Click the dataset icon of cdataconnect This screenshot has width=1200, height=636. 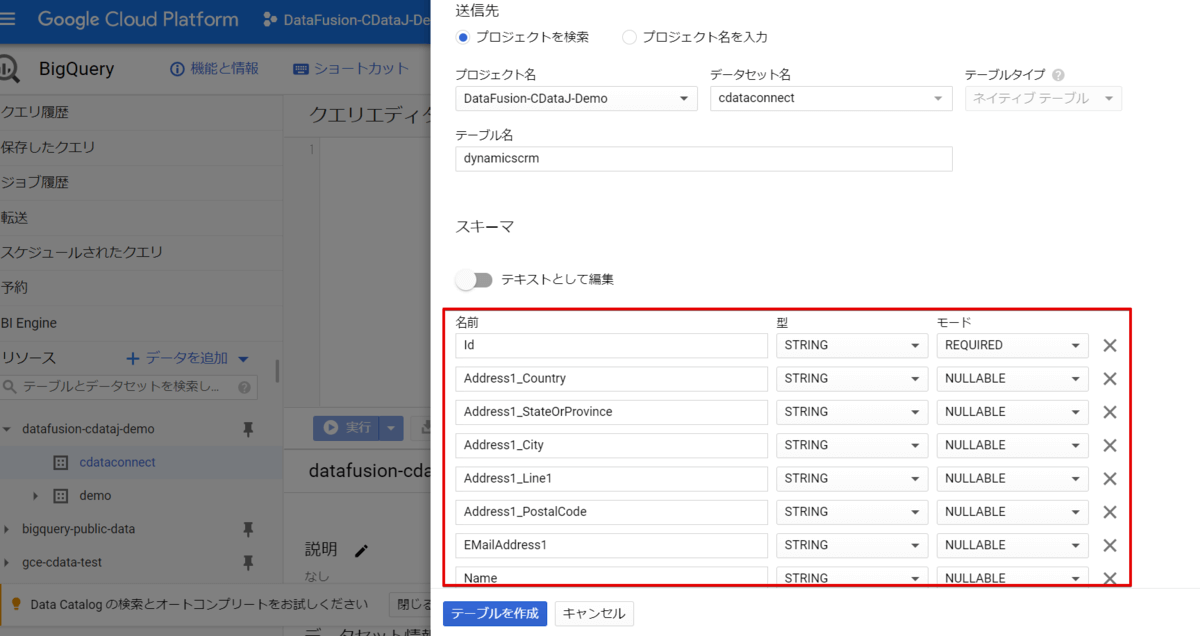[60, 463]
